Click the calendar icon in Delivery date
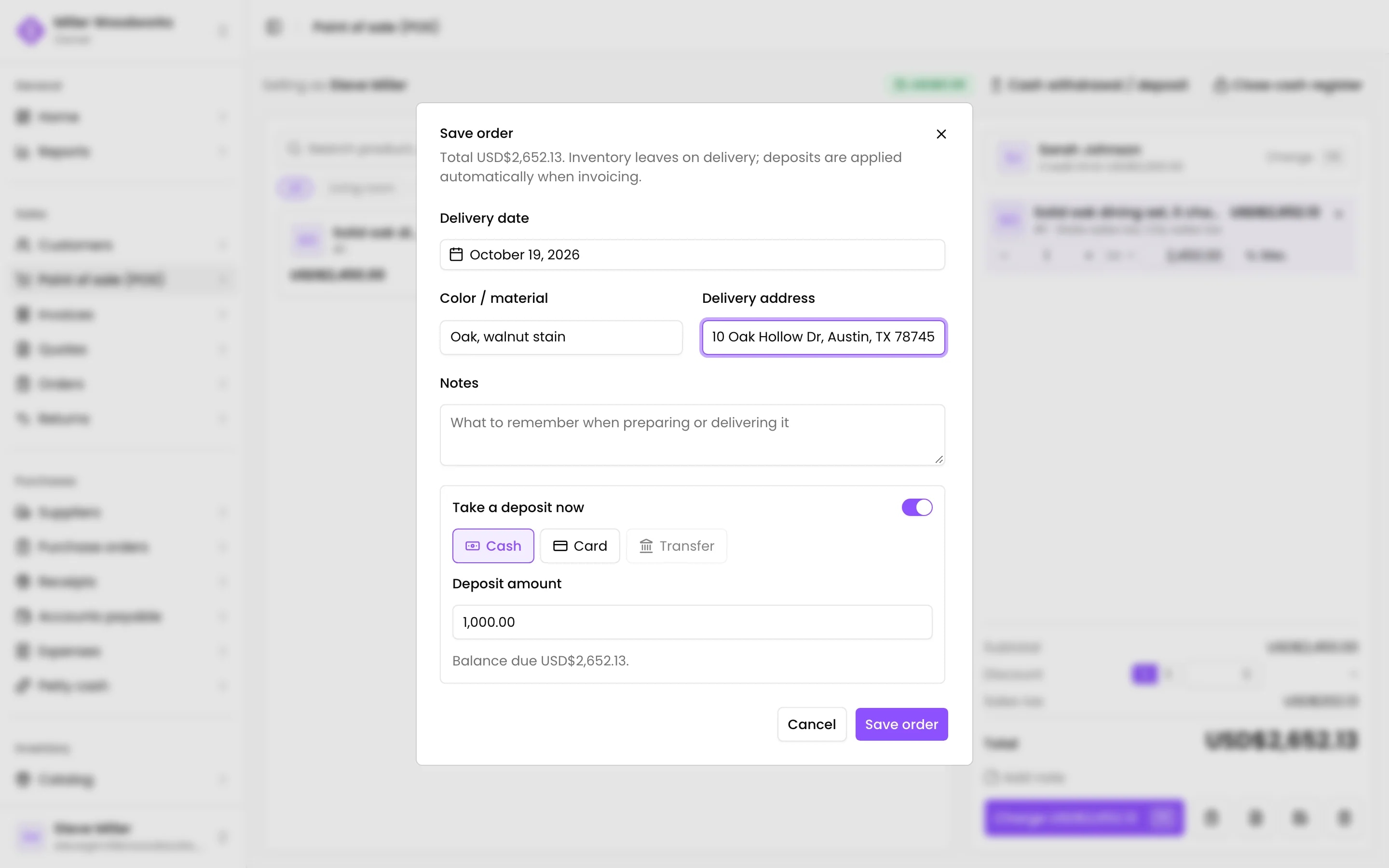The height and width of the screenshot is (868, 1389). tap(456, 254)
